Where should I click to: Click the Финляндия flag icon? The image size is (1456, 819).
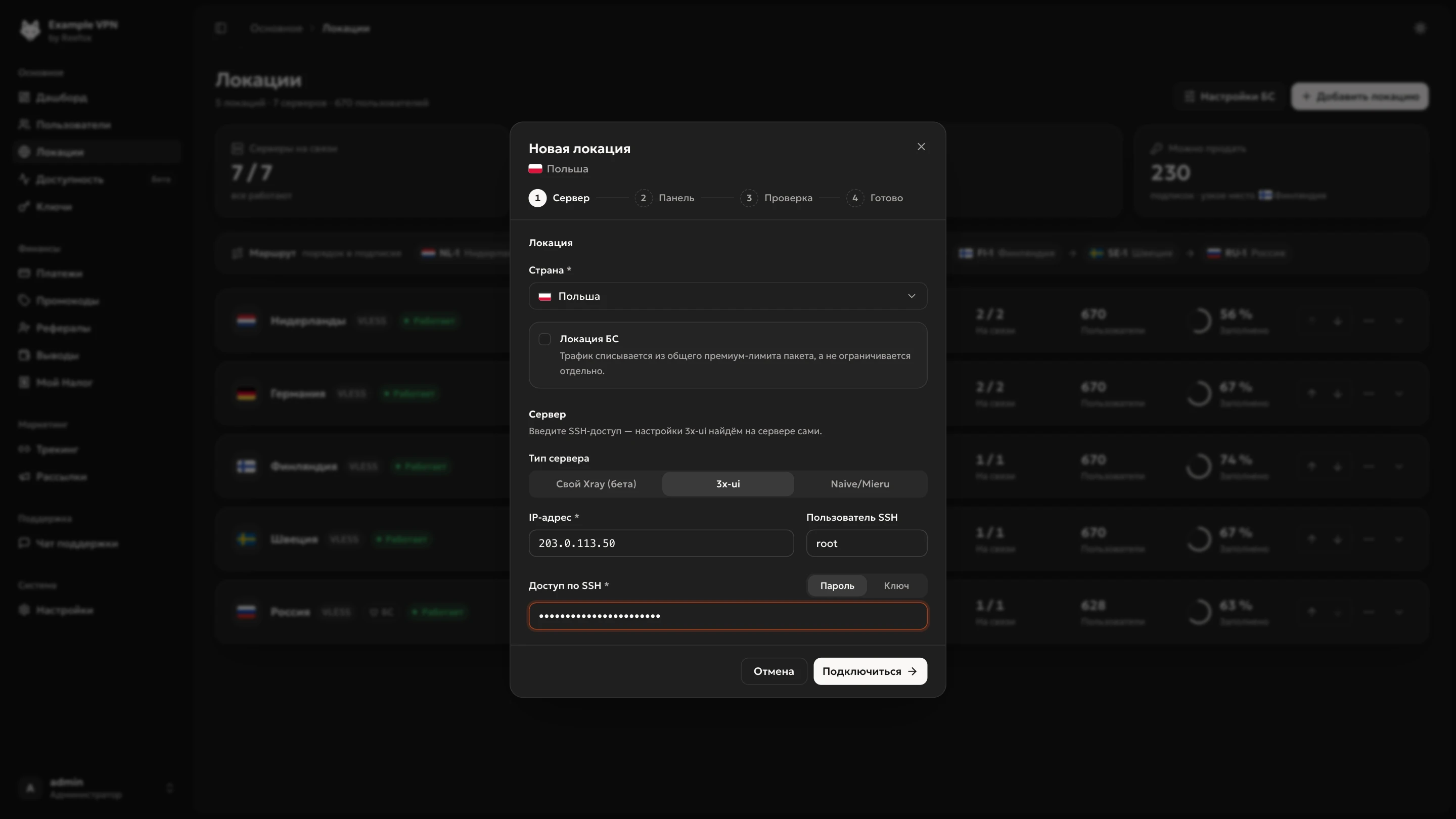coord(246,466)
